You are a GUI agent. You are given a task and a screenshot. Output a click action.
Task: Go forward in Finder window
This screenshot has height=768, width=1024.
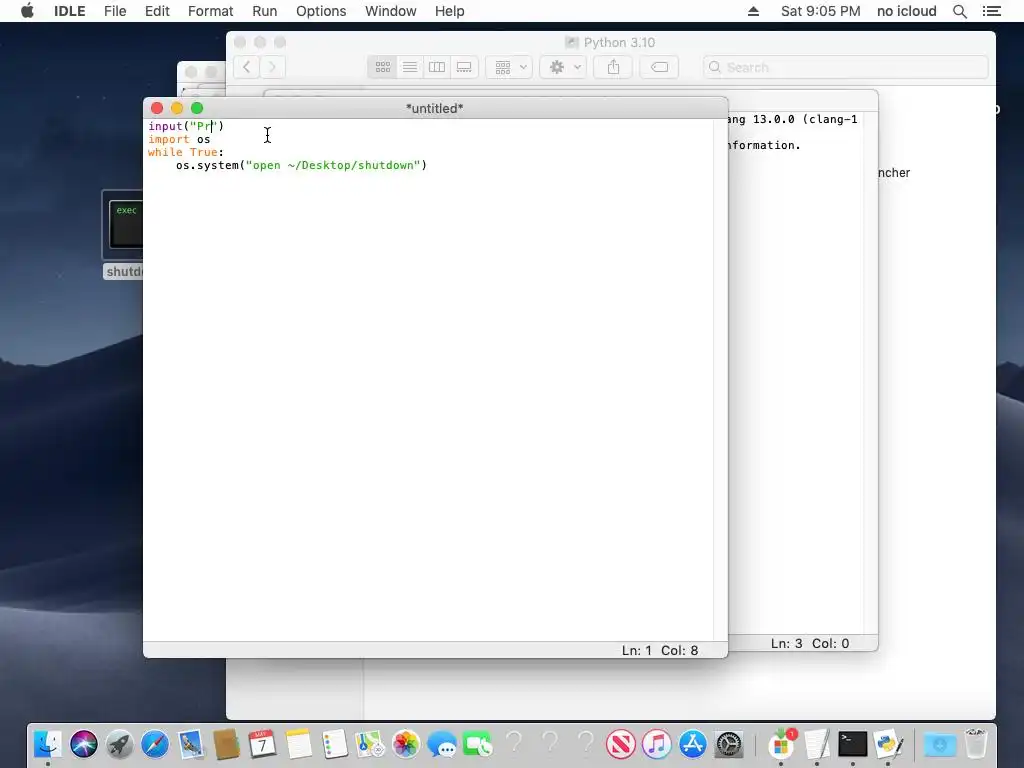point(272,67)
